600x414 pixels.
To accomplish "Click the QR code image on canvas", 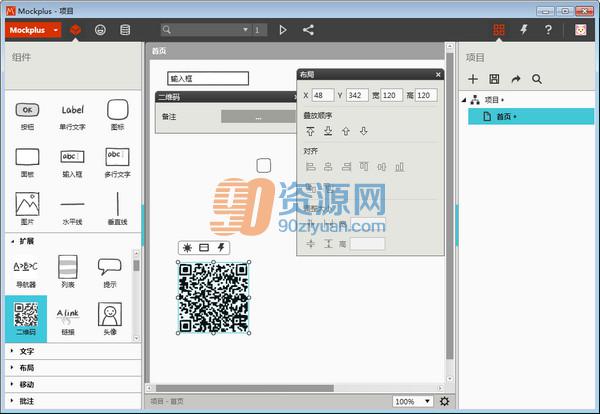I will pos(214,297).
